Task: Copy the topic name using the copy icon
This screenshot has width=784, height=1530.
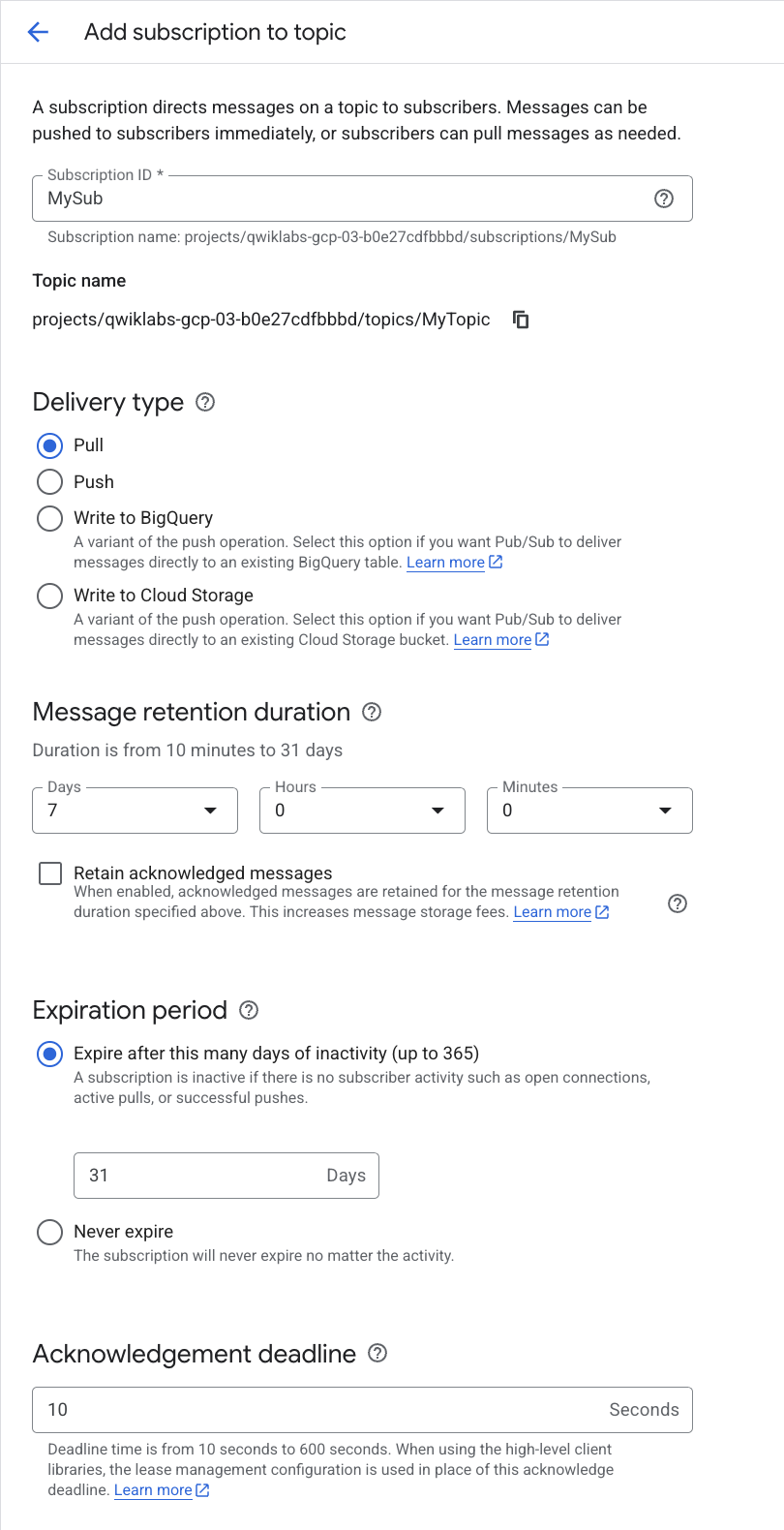Action: point(520,320)
